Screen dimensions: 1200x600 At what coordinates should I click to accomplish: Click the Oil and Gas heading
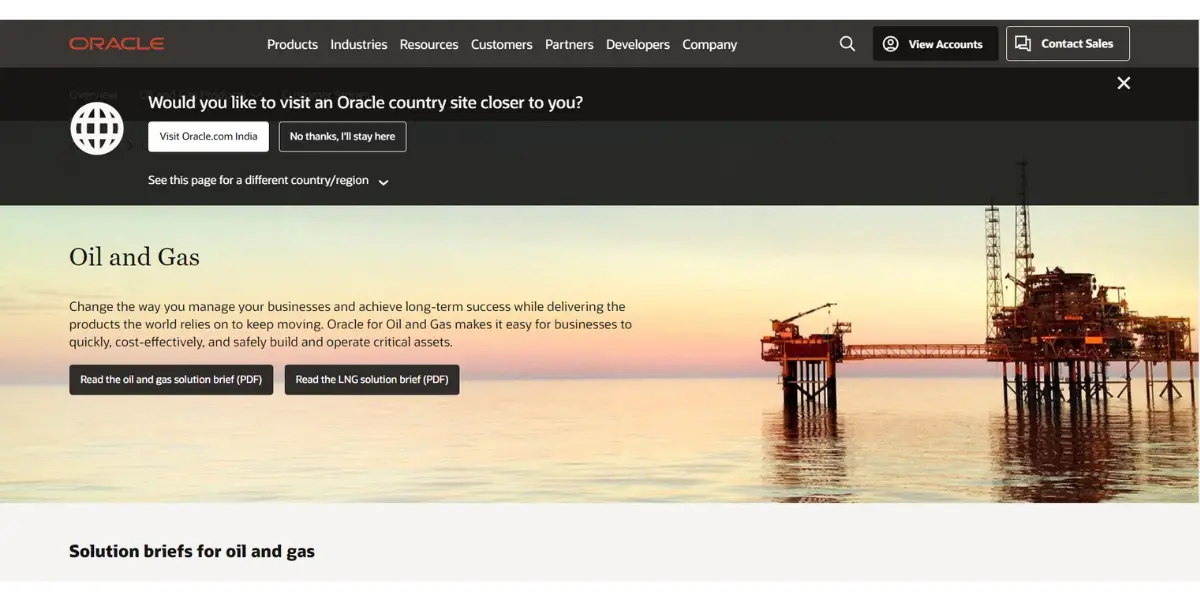[134, 257]
